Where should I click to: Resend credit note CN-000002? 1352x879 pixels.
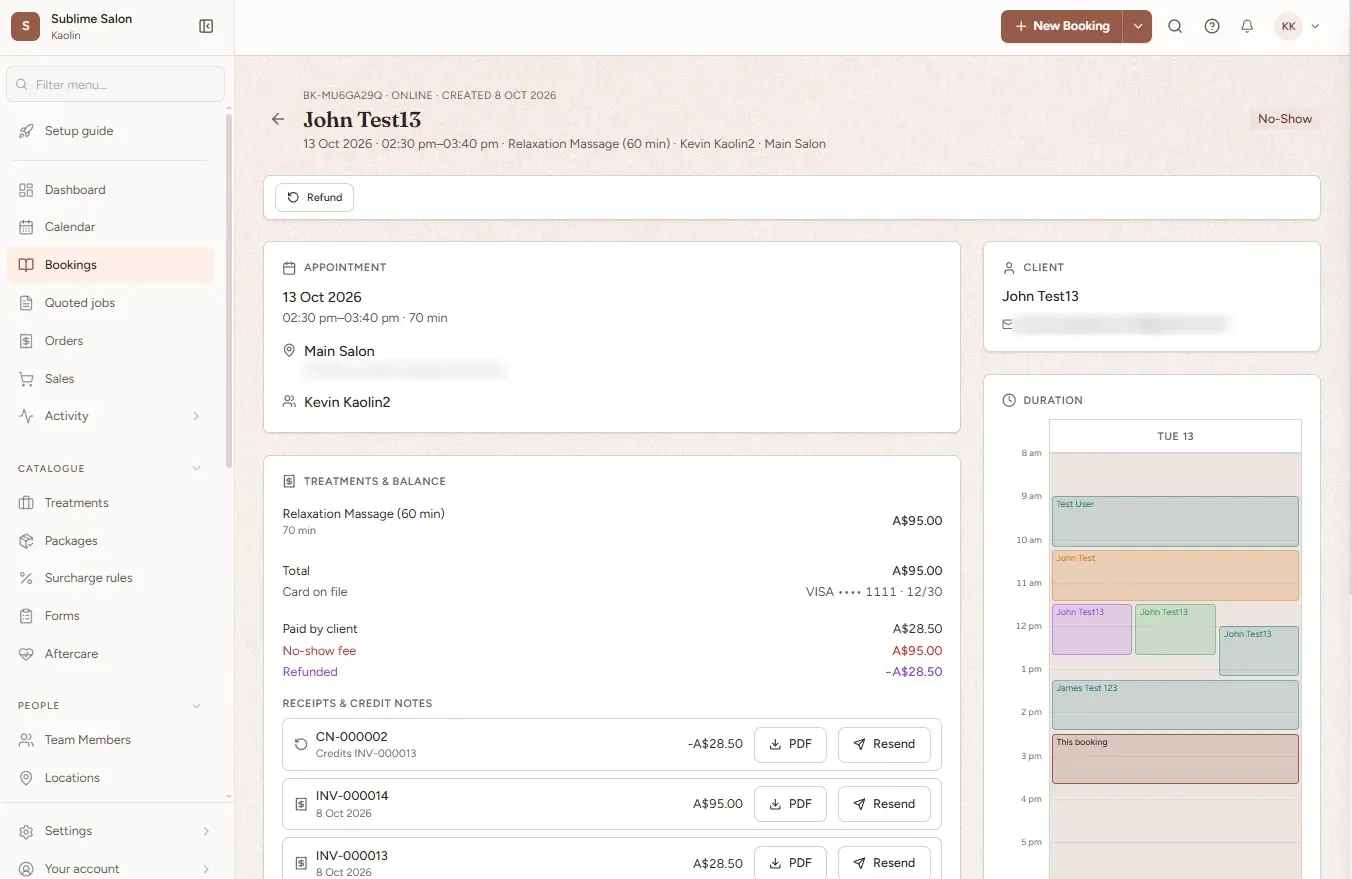click(884, 744)
